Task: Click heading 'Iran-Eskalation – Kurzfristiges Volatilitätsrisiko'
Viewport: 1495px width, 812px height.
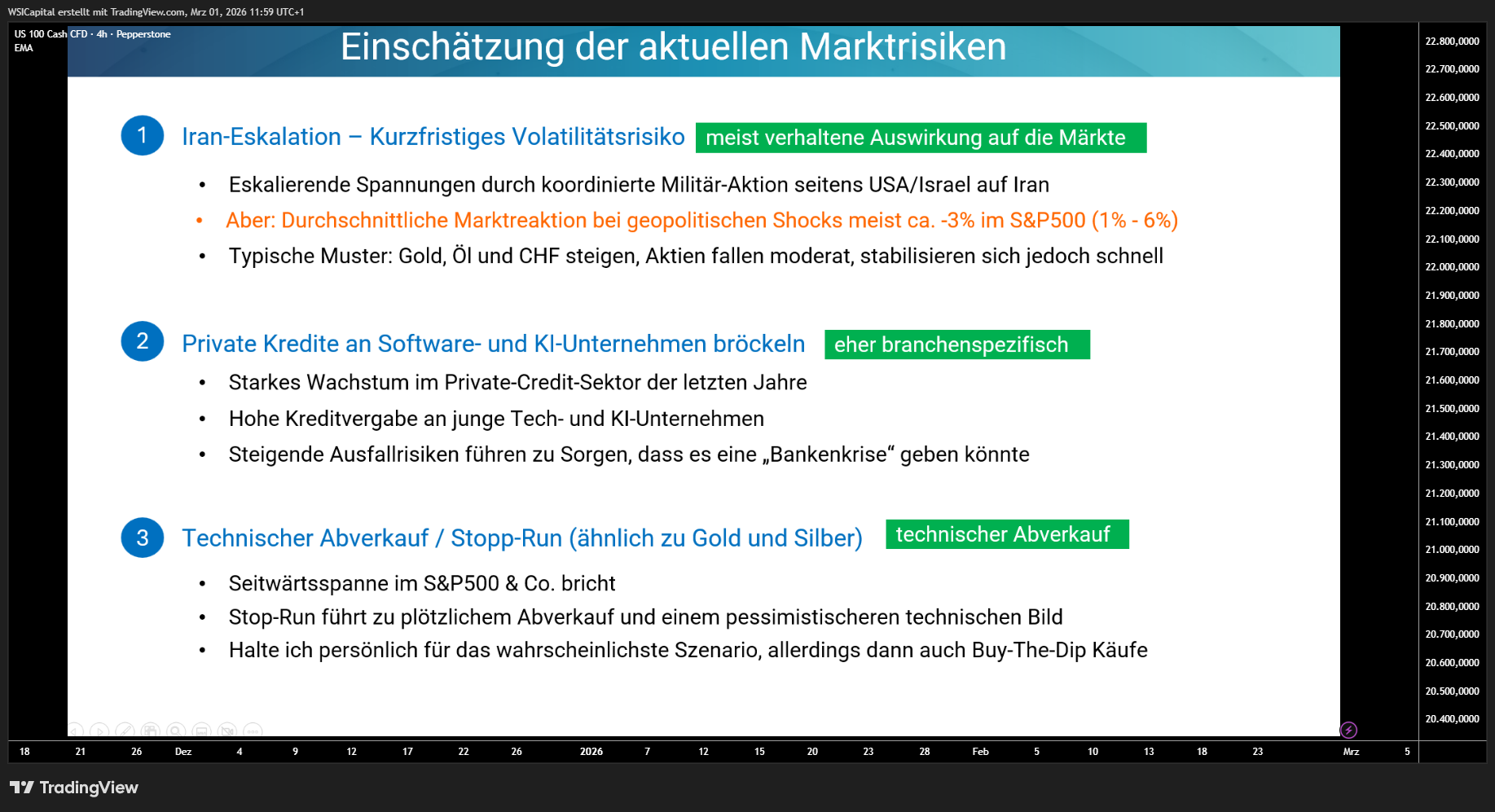Action: pyautogui.click(x=433, y=137)
